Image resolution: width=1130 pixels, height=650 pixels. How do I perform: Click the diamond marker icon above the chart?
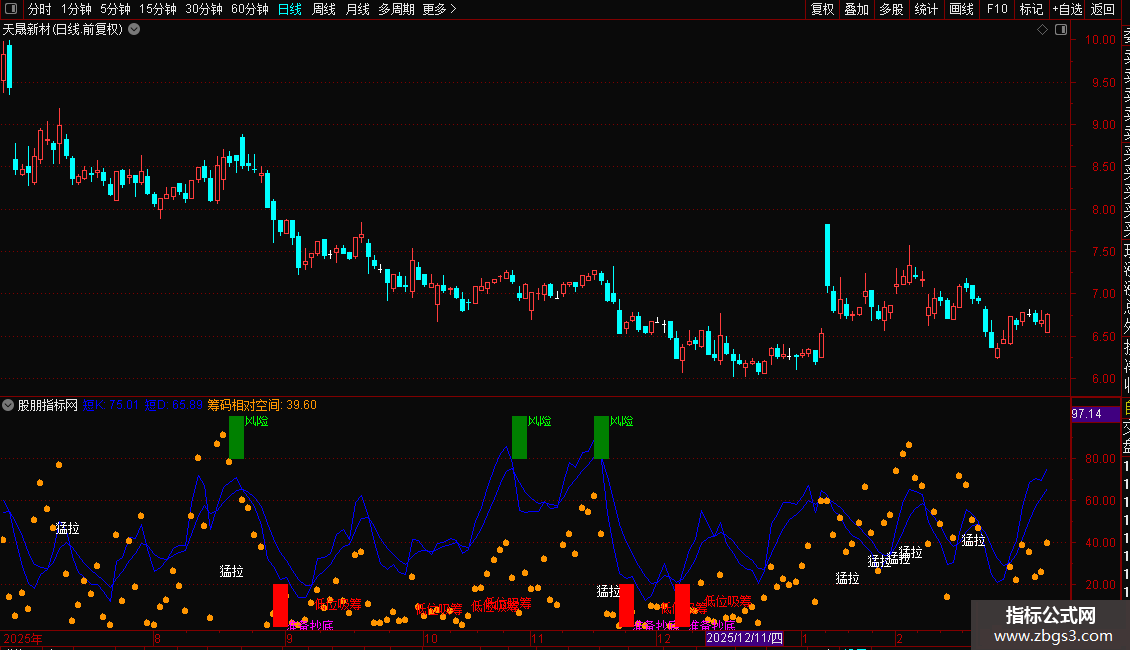click(x=1042, y=30)
